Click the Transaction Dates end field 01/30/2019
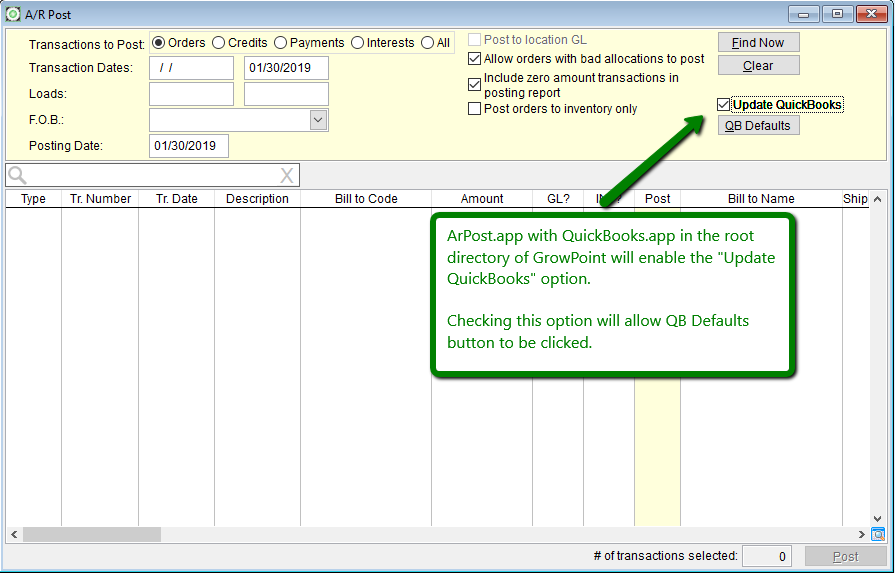895x573 pixels. click(287, 68)
